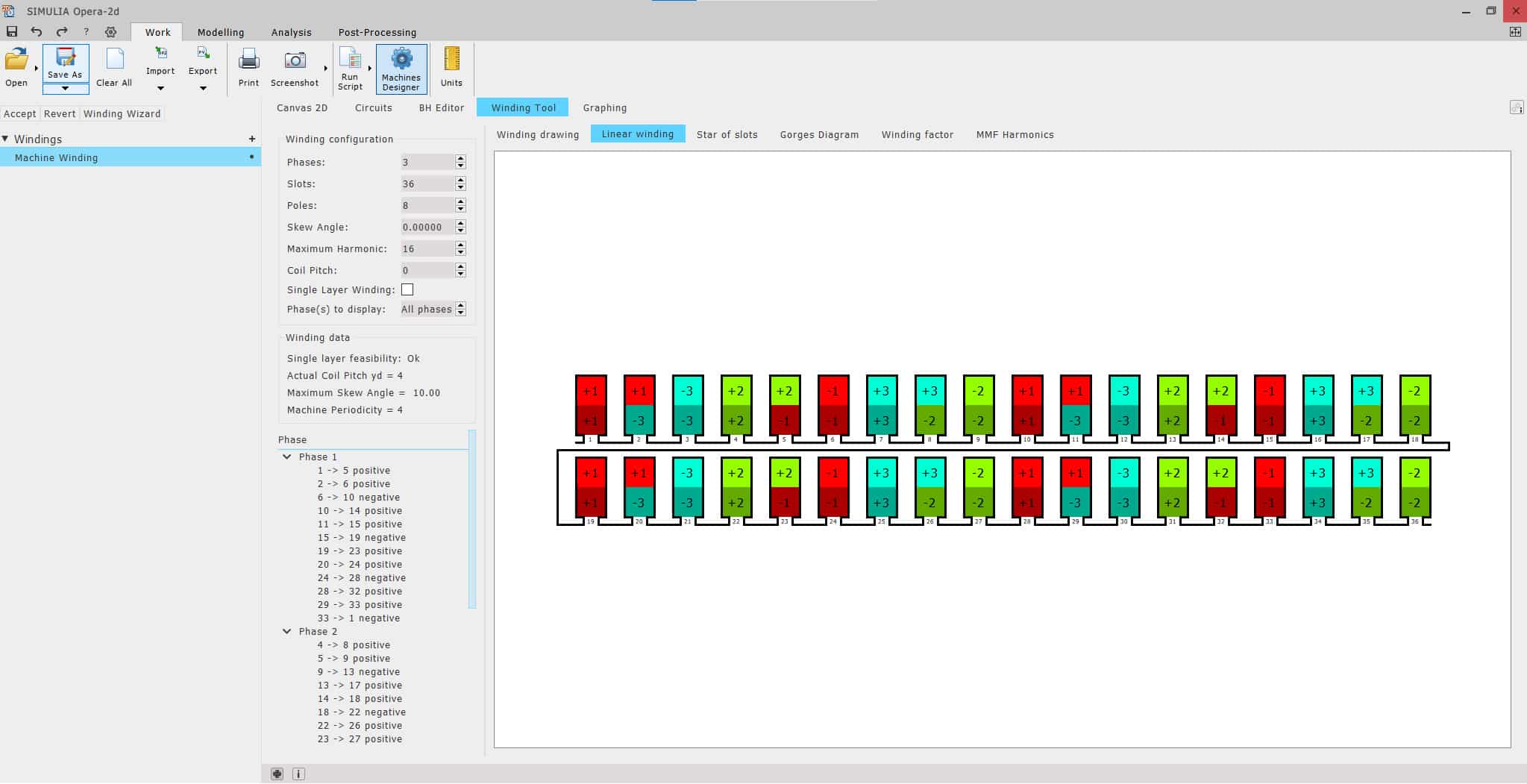Click the panel icon at top right of workspace

point(1517,107)
